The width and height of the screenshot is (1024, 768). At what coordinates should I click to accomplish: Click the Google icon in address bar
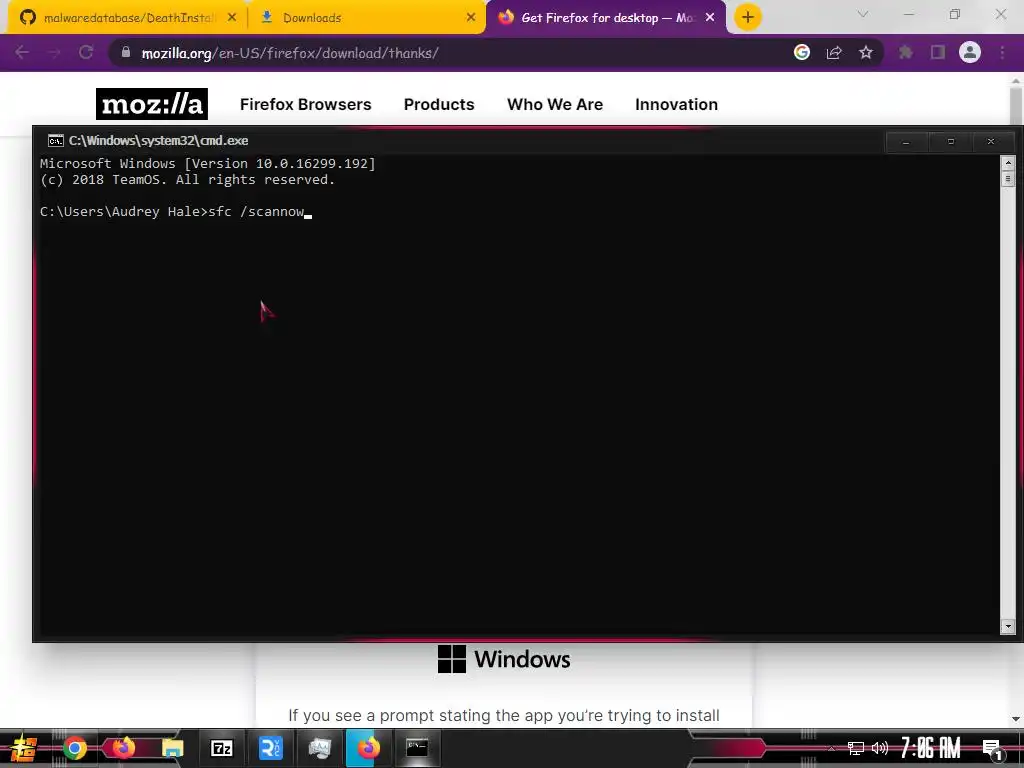[x=802, y=52]
